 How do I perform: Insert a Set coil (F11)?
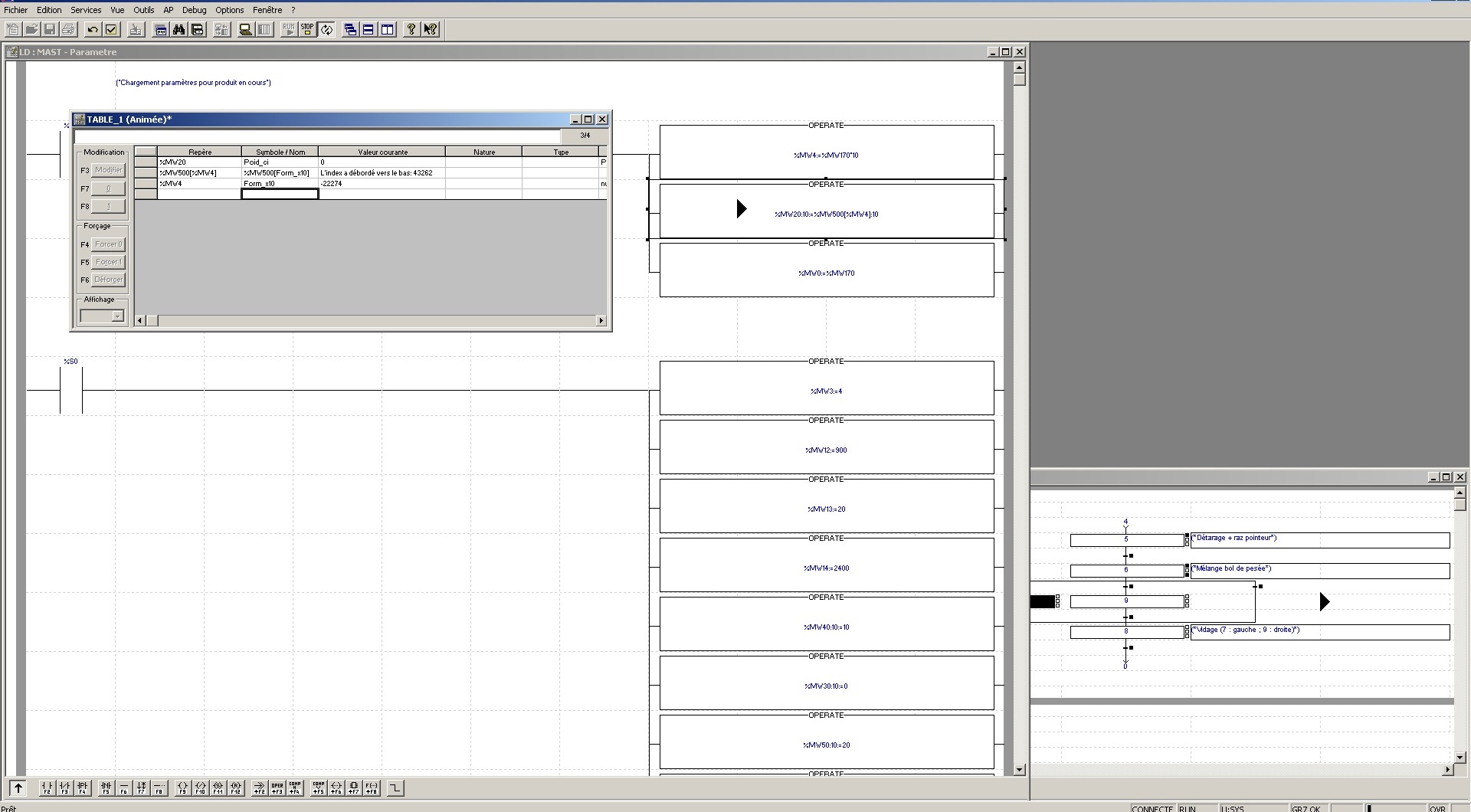point(218,787)
